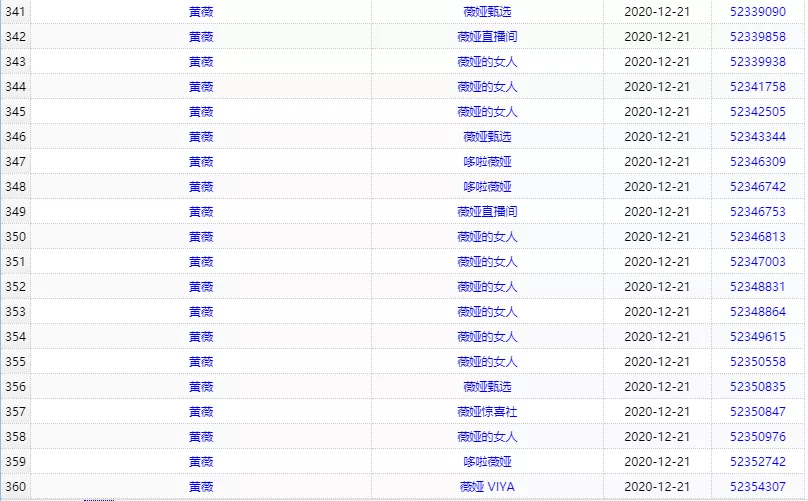Open applicant 黃薇 in row 352

201,287
